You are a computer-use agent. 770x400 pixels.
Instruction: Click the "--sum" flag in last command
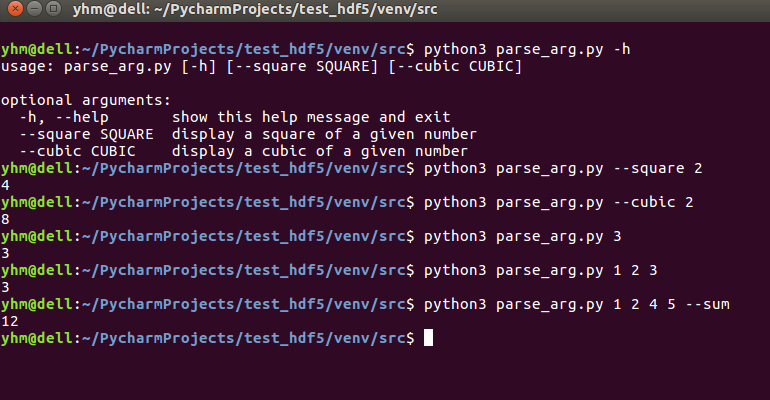(x=698, y=304)
